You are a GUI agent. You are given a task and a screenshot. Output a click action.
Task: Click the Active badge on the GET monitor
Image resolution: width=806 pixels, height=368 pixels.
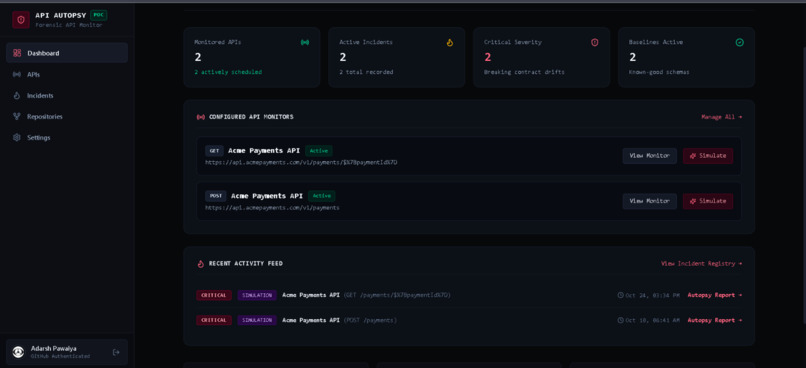319,151
